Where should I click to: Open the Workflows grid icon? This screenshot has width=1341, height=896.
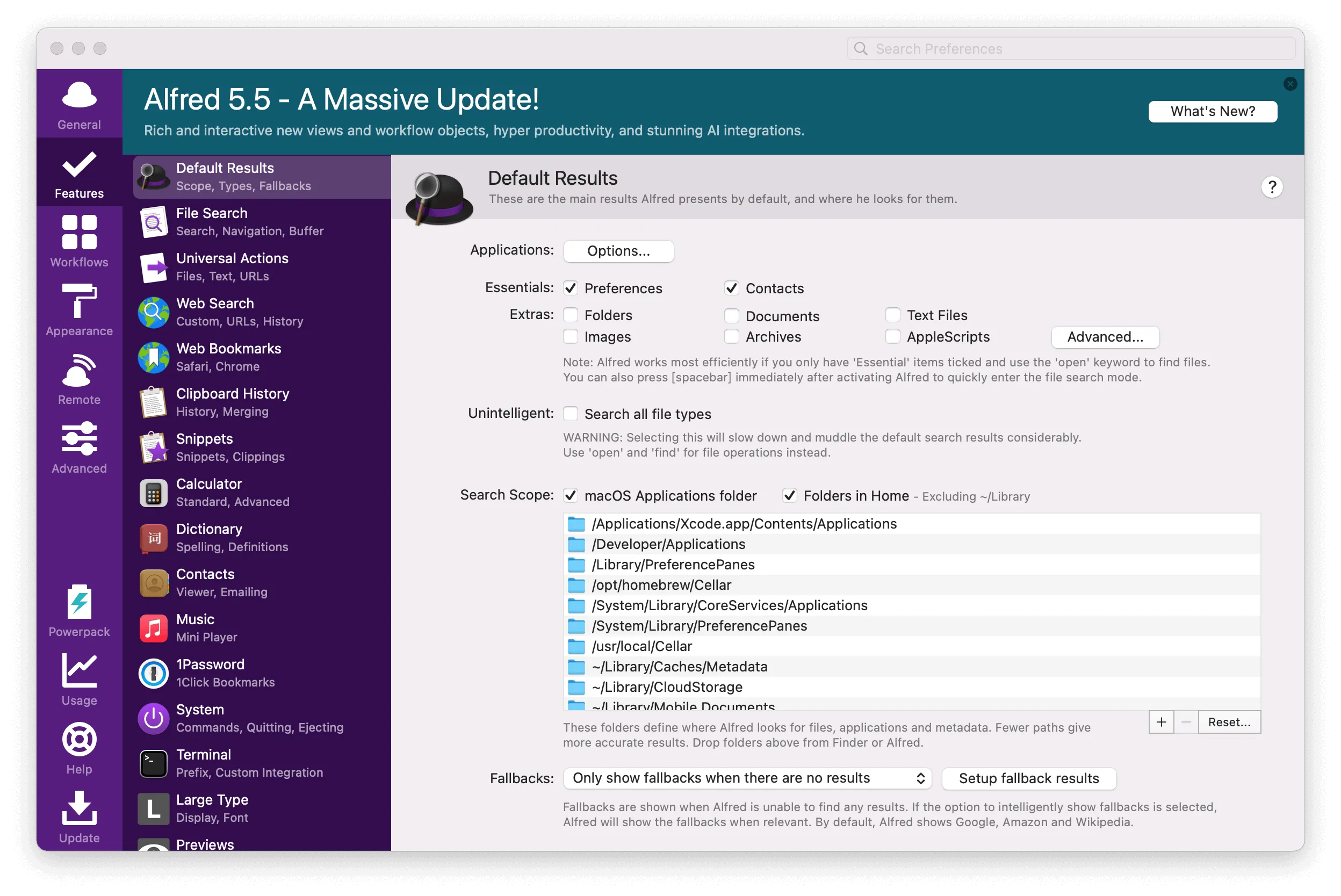pyautogui.click(x=79, y=232)
